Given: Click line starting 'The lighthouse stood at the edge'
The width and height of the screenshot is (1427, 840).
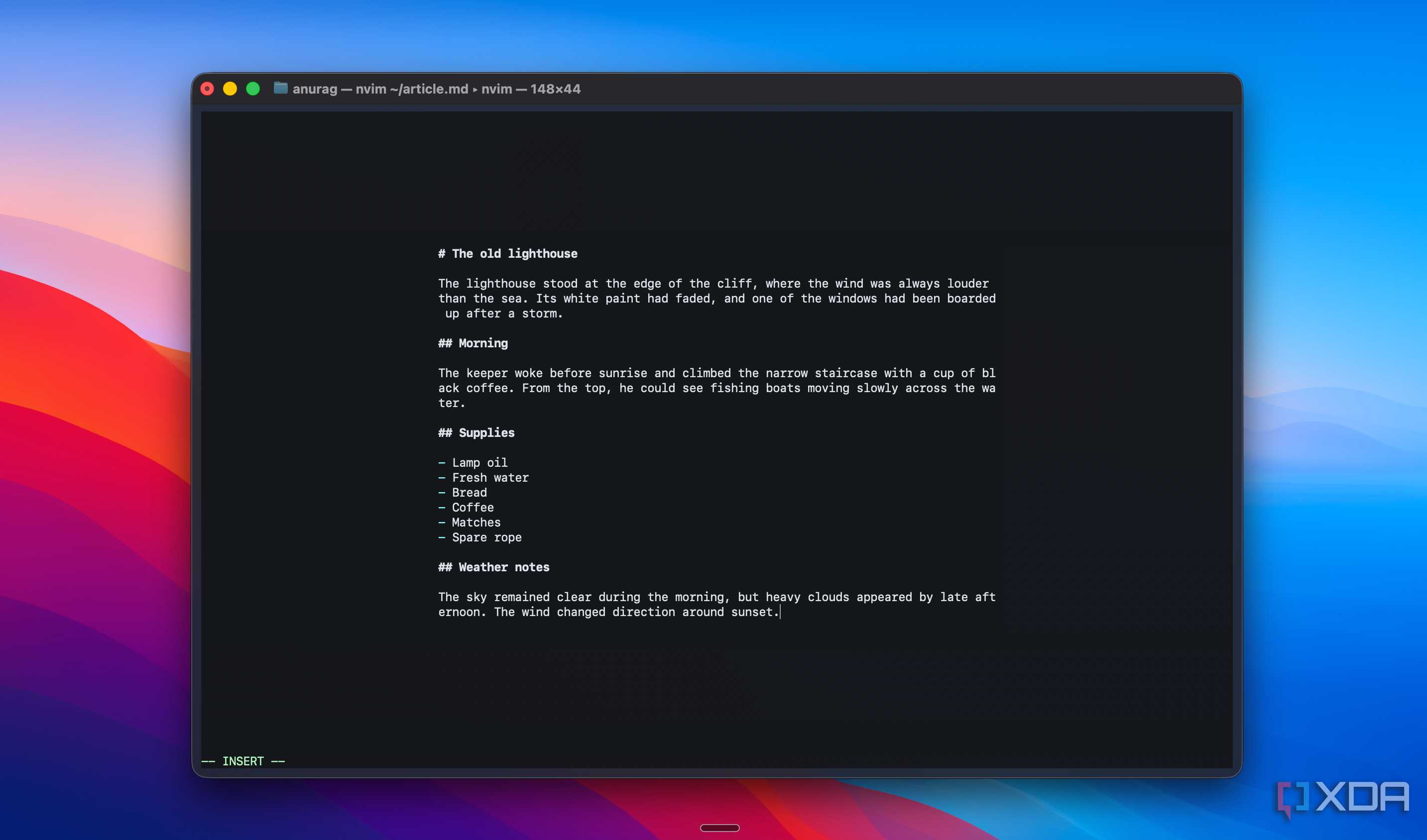Looking at the screenshot, I should click(x=713, y=284).
